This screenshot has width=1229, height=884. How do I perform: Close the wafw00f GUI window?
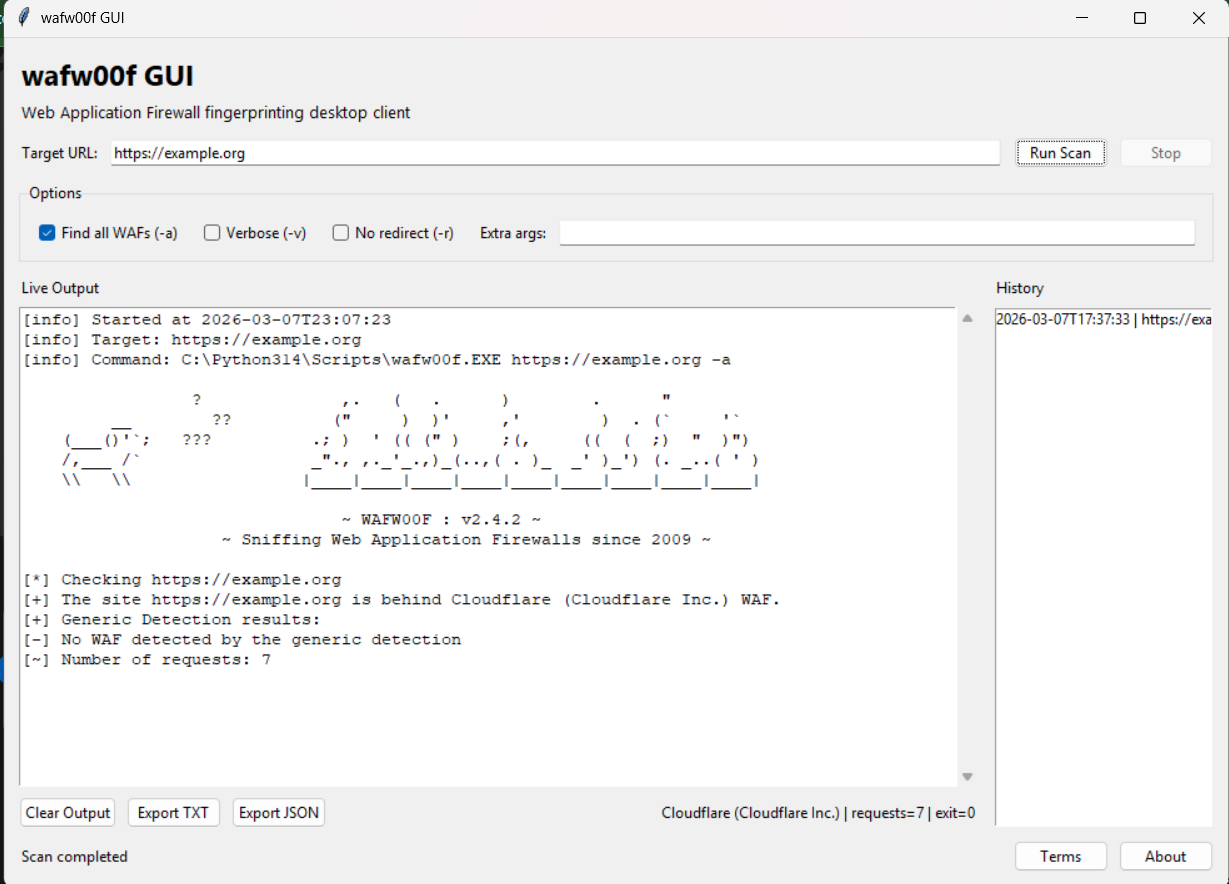click(1199, 18)
